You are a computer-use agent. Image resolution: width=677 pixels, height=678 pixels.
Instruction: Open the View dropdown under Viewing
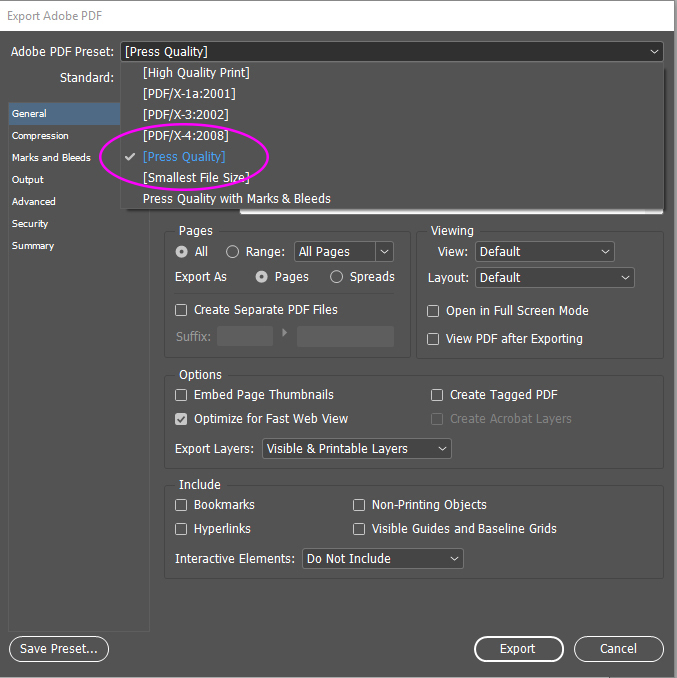click(x=545, y=252)
